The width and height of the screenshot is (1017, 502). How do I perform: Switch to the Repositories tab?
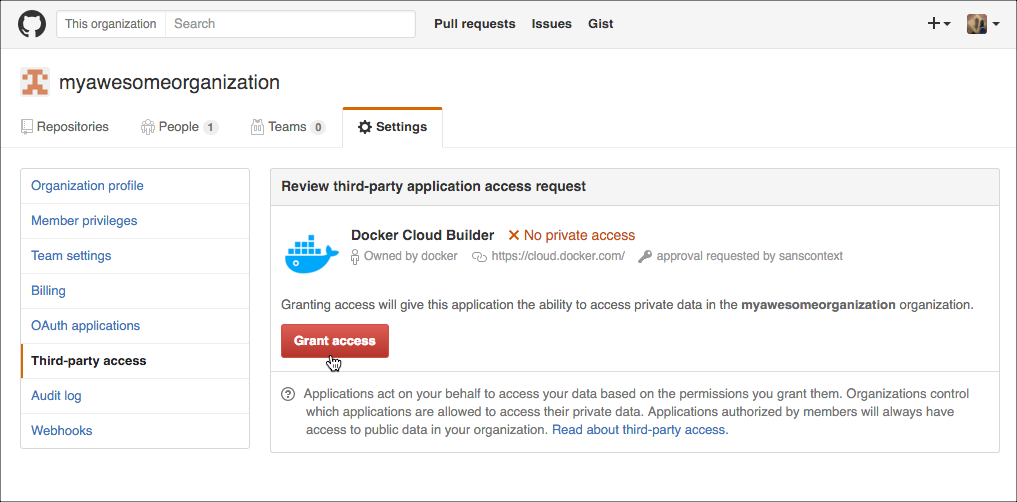click(x=65, y=127)
